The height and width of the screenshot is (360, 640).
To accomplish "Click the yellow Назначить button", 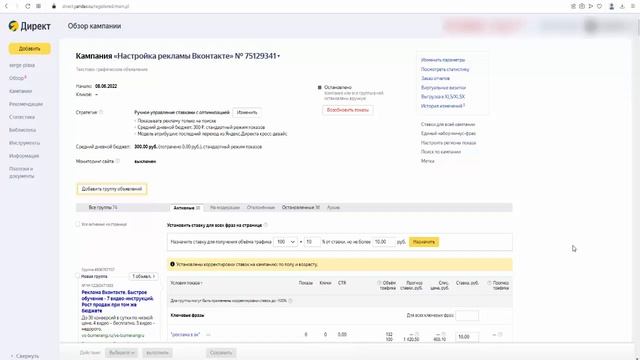I will click(424, 242).
